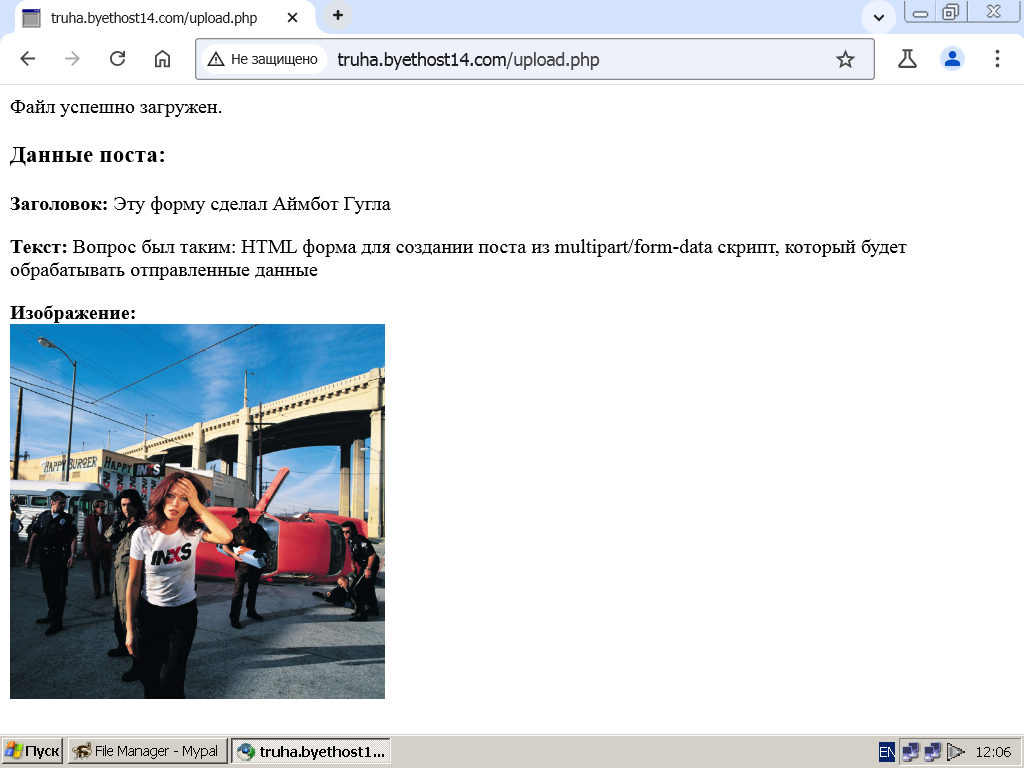
Task: Close the truha.byethost14.com tab
Action: (293, 18)
